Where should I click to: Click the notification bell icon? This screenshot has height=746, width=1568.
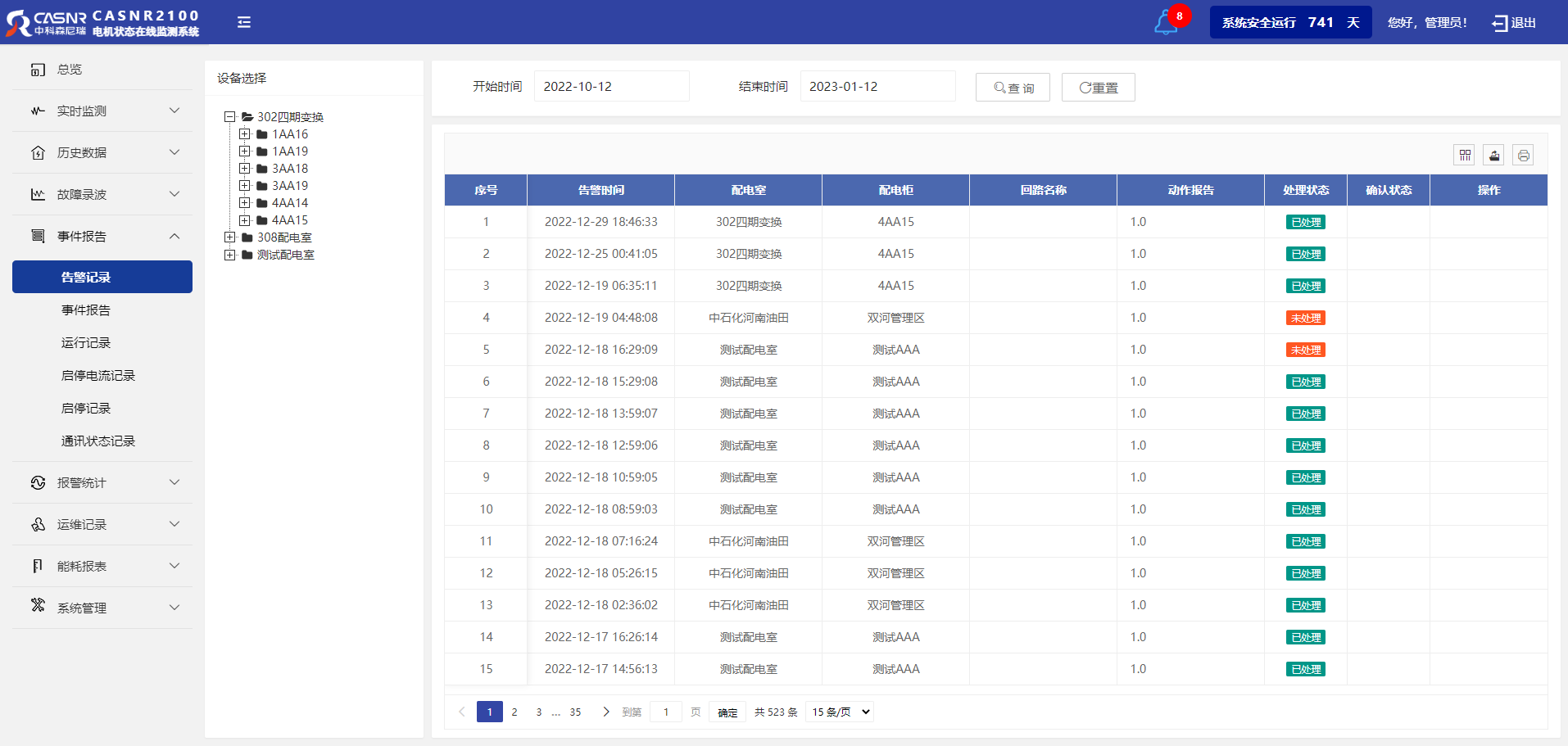[x=1165, y=23]
